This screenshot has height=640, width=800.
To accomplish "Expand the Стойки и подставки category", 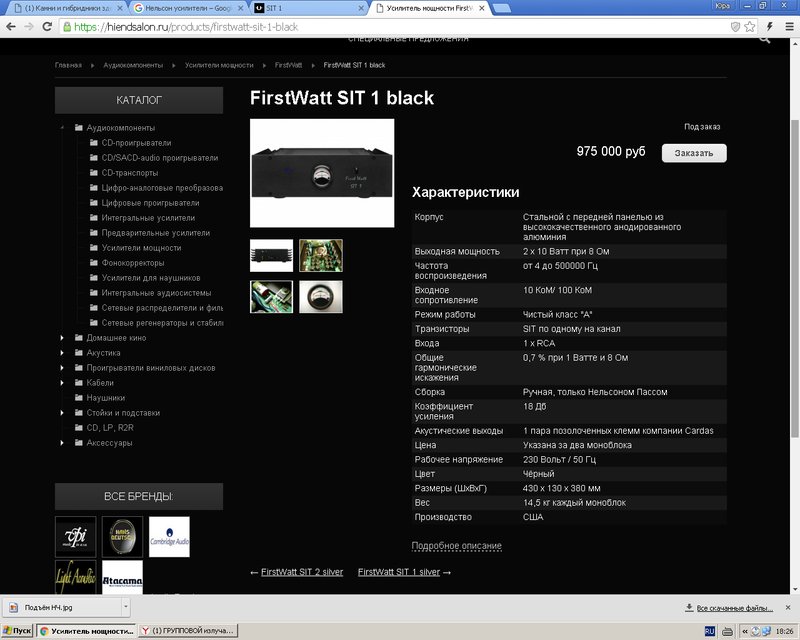I will 62,413.
